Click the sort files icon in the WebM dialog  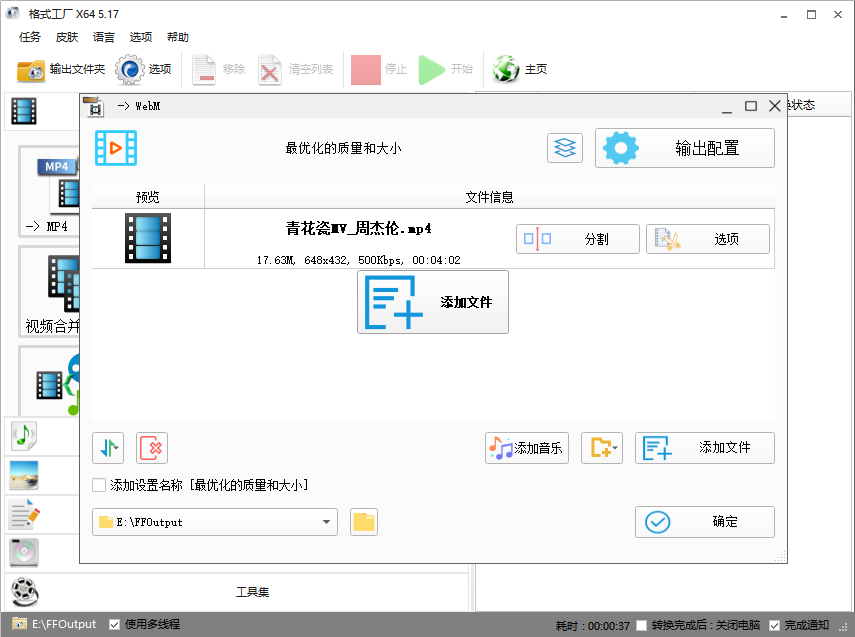108,447
